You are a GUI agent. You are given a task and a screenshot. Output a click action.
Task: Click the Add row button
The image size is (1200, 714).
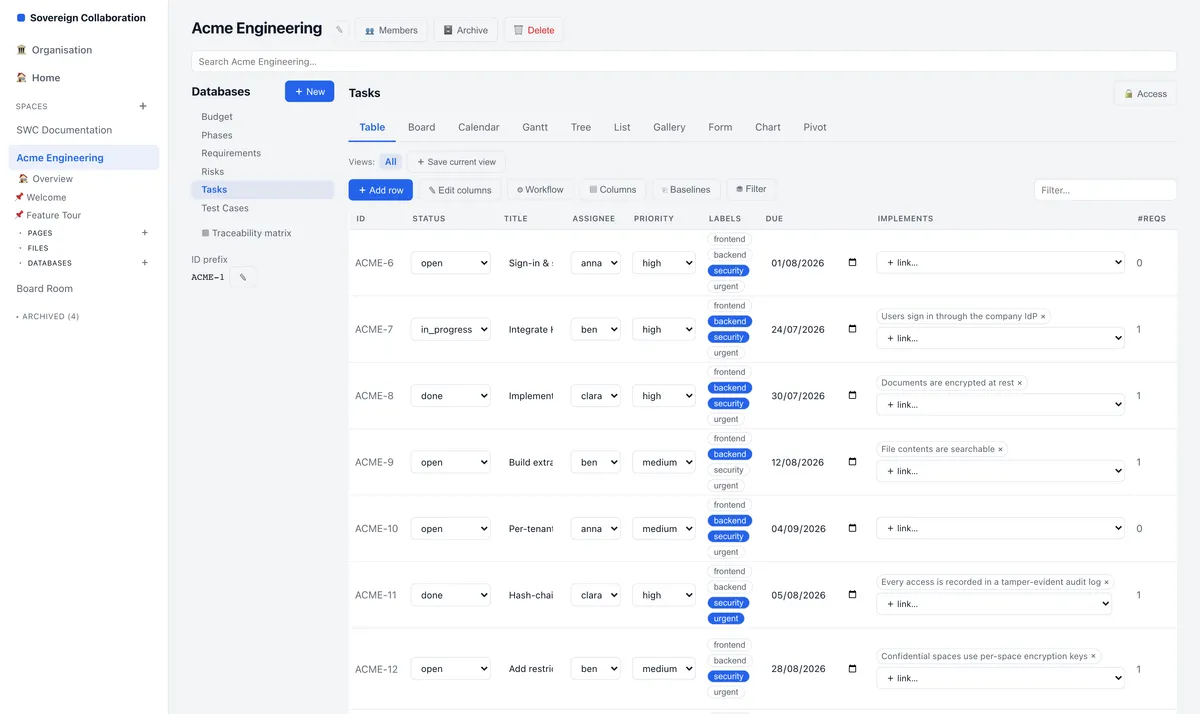click(380, 190)
